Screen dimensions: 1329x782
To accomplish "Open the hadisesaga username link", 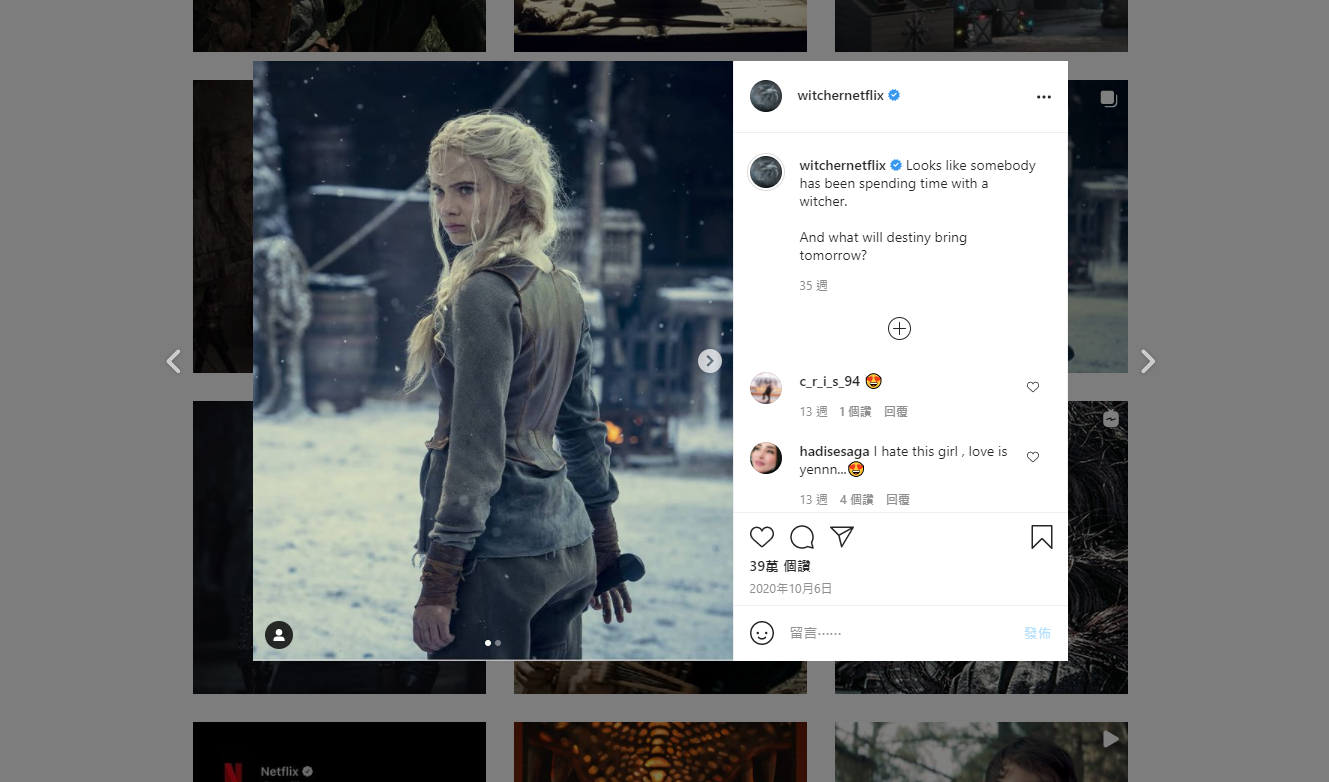I will click(x=835, y=451).
